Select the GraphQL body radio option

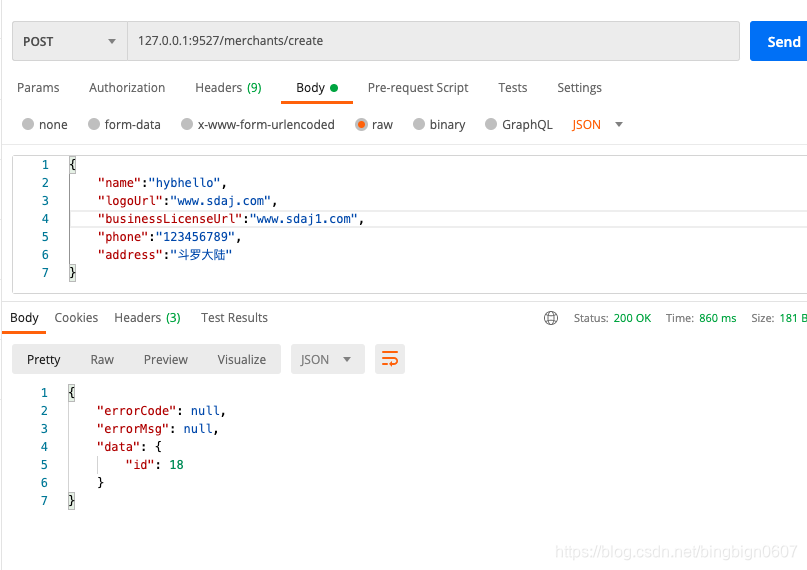click(491, 124)
